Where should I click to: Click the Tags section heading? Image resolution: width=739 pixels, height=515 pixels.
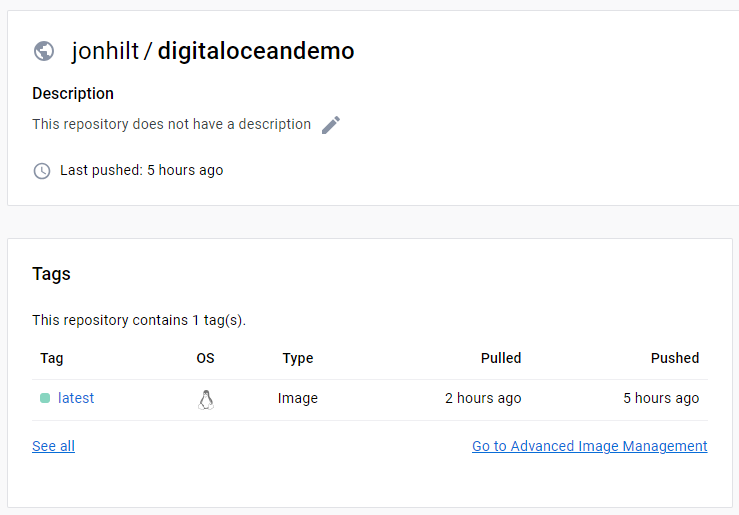[x=51, y=274]
